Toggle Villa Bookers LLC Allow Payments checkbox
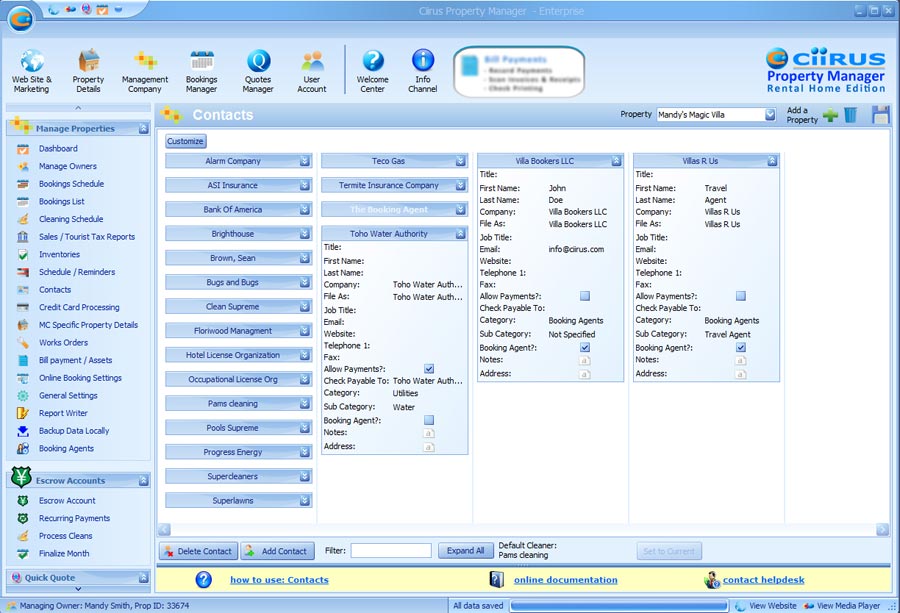Viewport: 900px width, 613px height. 585,296
